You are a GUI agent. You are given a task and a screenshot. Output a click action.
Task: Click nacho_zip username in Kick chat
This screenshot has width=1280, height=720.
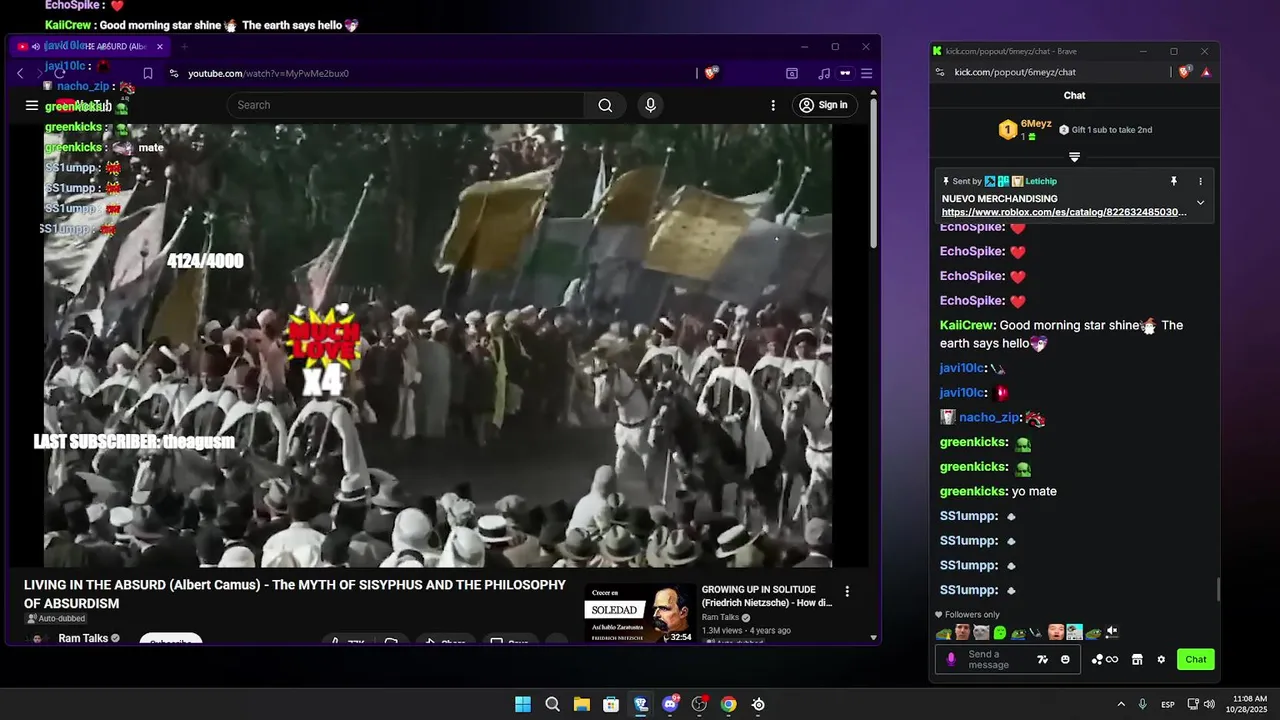coord(989,417)
